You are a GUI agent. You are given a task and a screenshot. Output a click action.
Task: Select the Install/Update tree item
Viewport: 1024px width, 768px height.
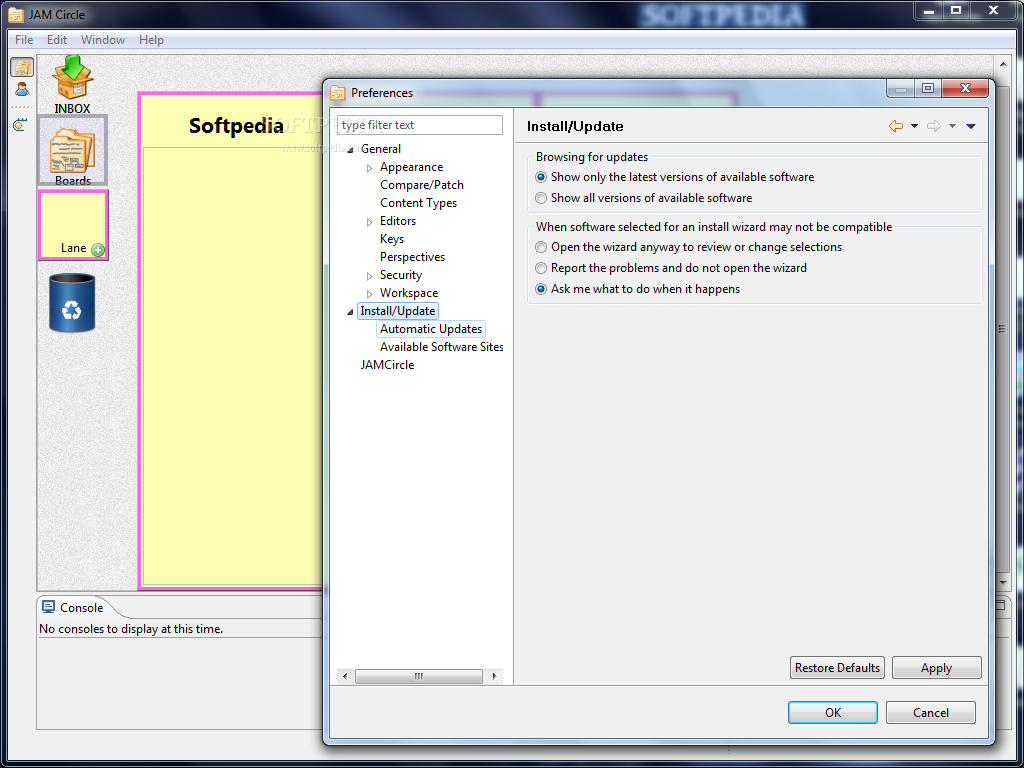click(x=398, y=311)
